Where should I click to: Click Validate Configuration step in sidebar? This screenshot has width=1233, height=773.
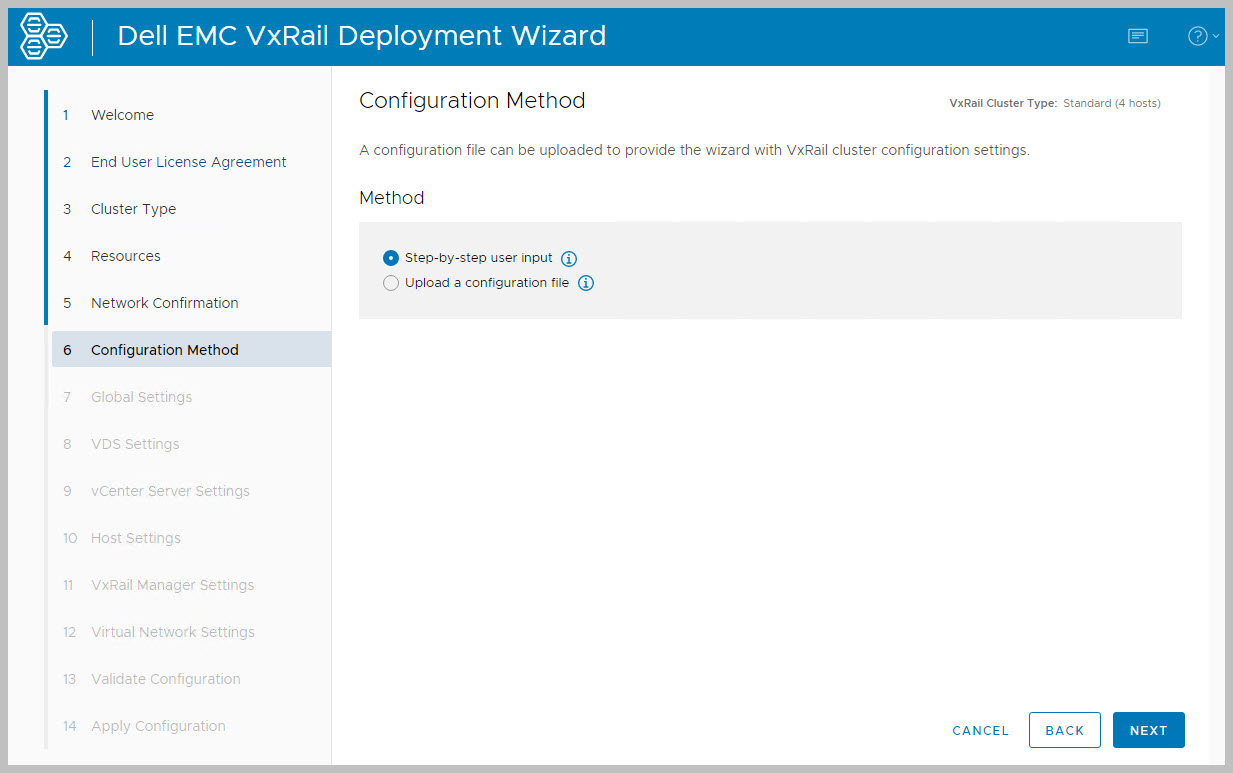click(x=165, y=679)
